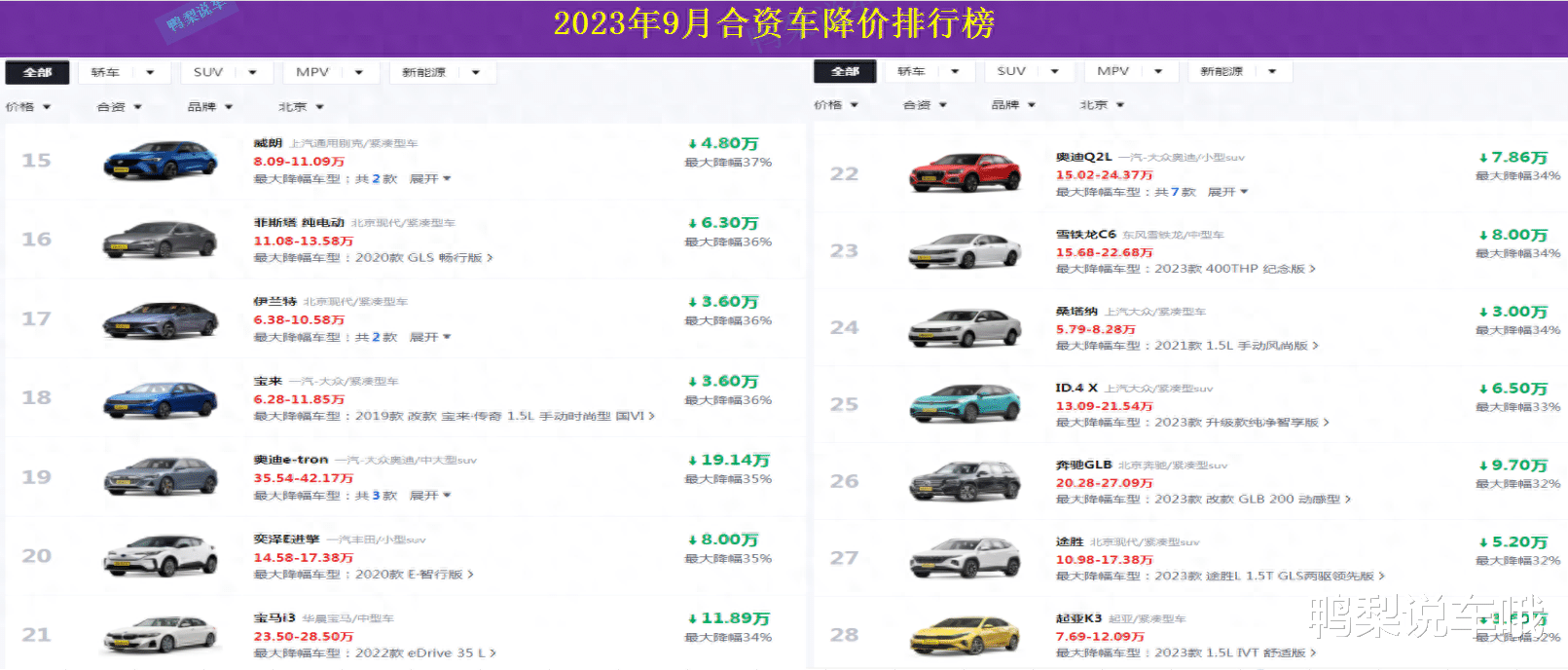Click the 11.89万 price drop for 宝马i3
The width and height of the screenshot is (1568, 670).
(x=729, y=618)
